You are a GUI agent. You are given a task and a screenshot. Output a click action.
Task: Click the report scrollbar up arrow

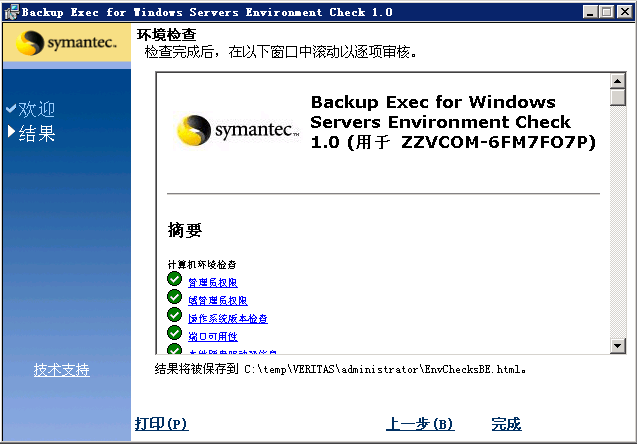pos(618,82)
